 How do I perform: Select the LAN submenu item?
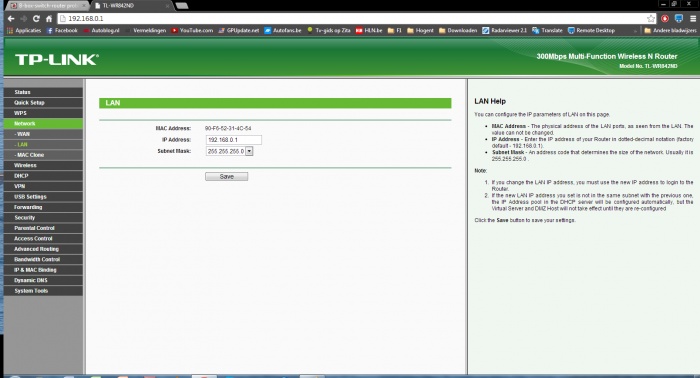(43, 145)
